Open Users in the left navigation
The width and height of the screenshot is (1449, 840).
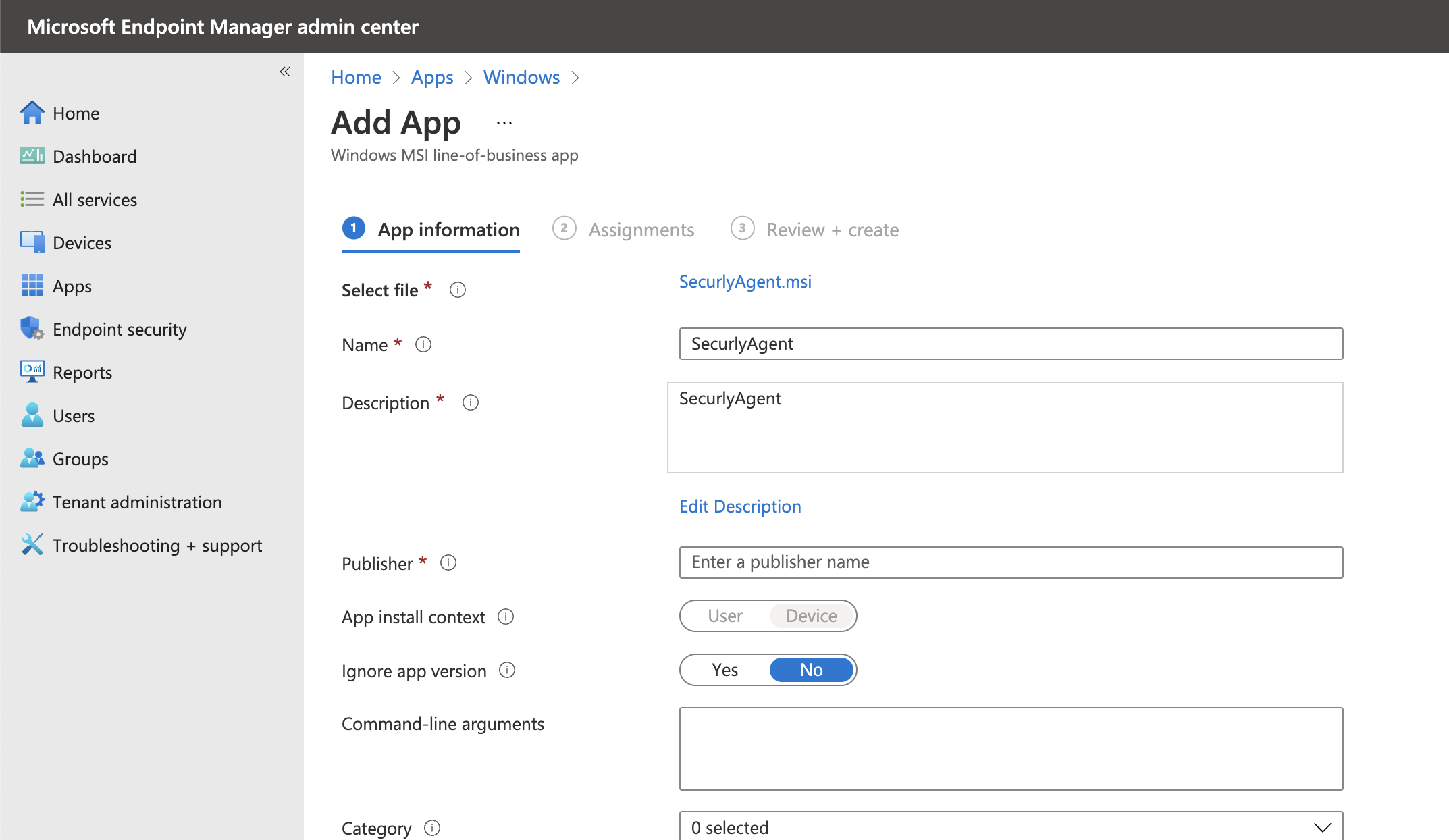pyautogui.click(x=74, y=415)
